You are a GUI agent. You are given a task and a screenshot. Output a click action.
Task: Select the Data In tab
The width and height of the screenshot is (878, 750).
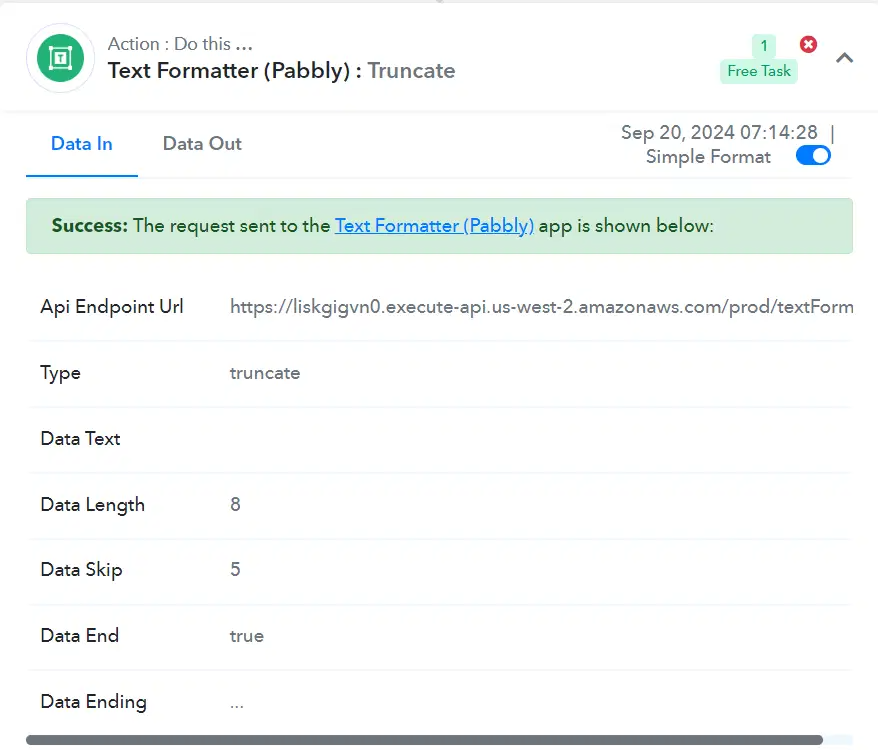(x=82, y=144)
